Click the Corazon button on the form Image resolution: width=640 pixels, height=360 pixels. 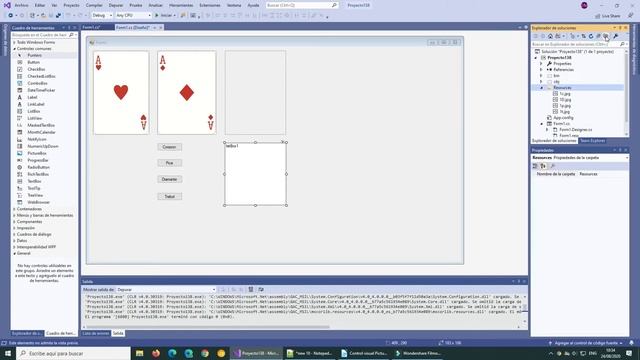coord(169,147)
